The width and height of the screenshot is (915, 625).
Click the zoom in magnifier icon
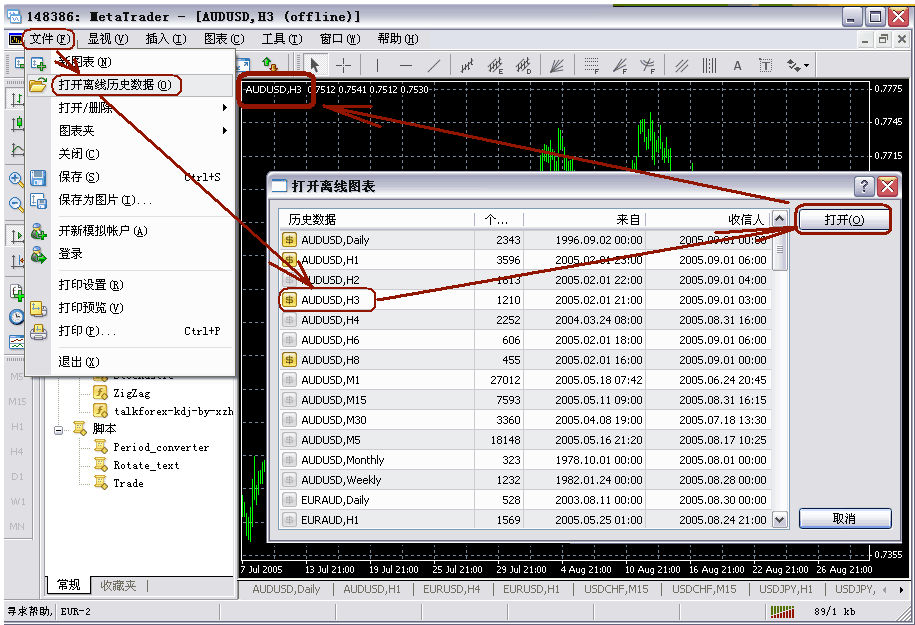tap(16, 179)
